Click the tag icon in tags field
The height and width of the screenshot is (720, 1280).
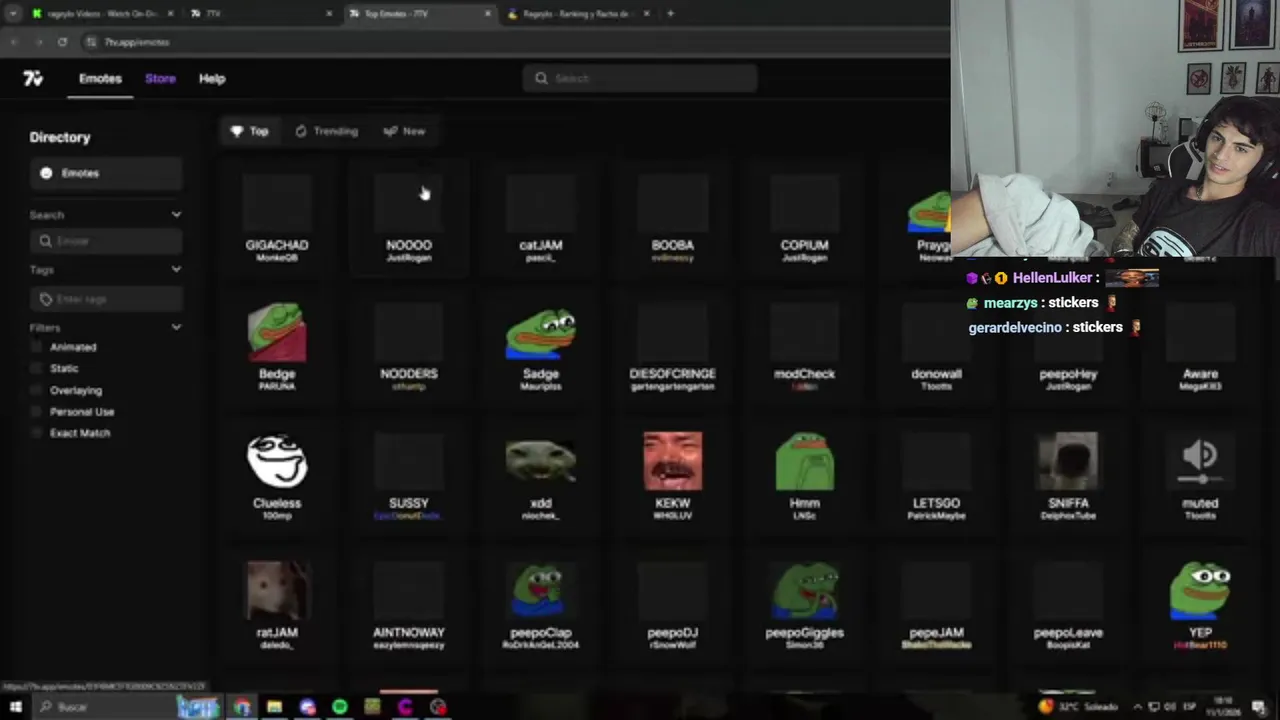coord(45,299)
